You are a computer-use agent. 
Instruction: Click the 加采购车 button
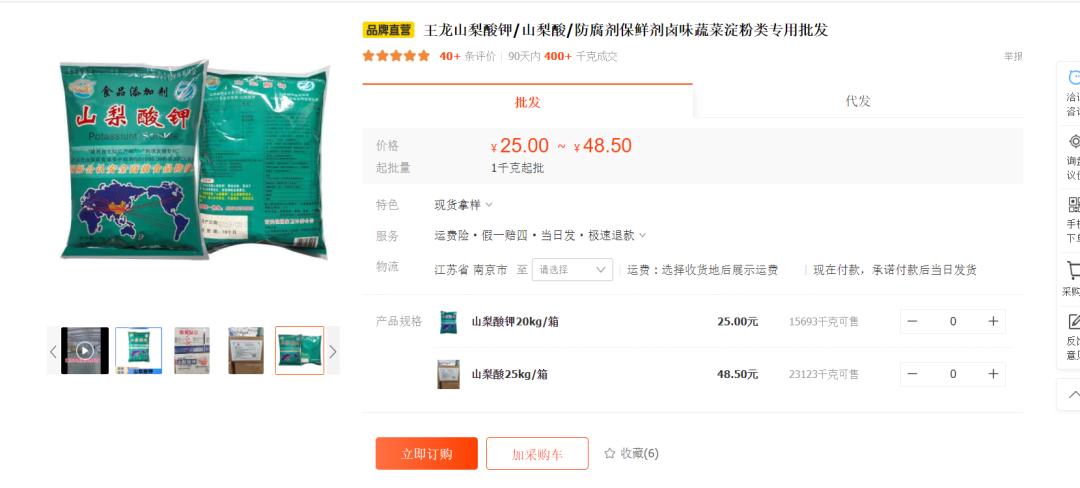coord(537,454)
